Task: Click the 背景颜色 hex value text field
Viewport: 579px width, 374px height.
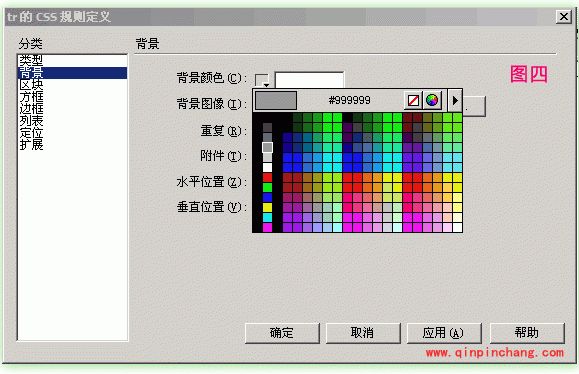Action: pyautogui.click(x=309, y=79)
